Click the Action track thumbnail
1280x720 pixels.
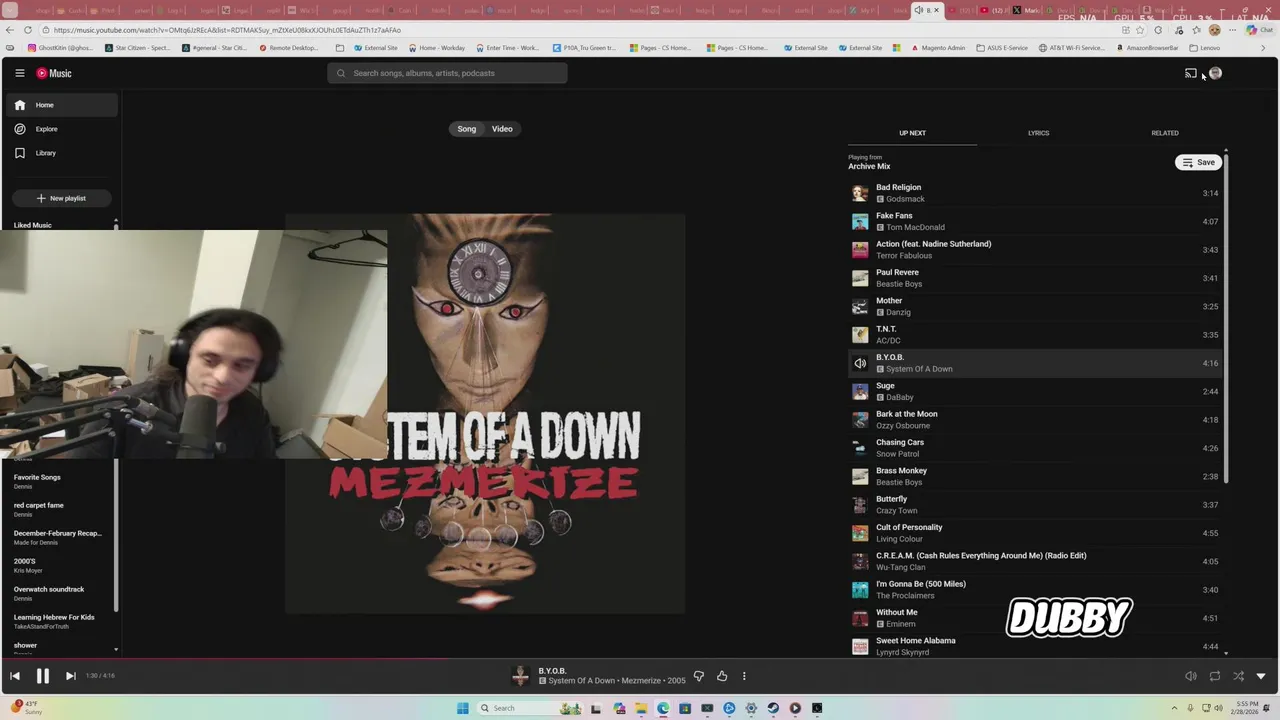coord(860,250)
